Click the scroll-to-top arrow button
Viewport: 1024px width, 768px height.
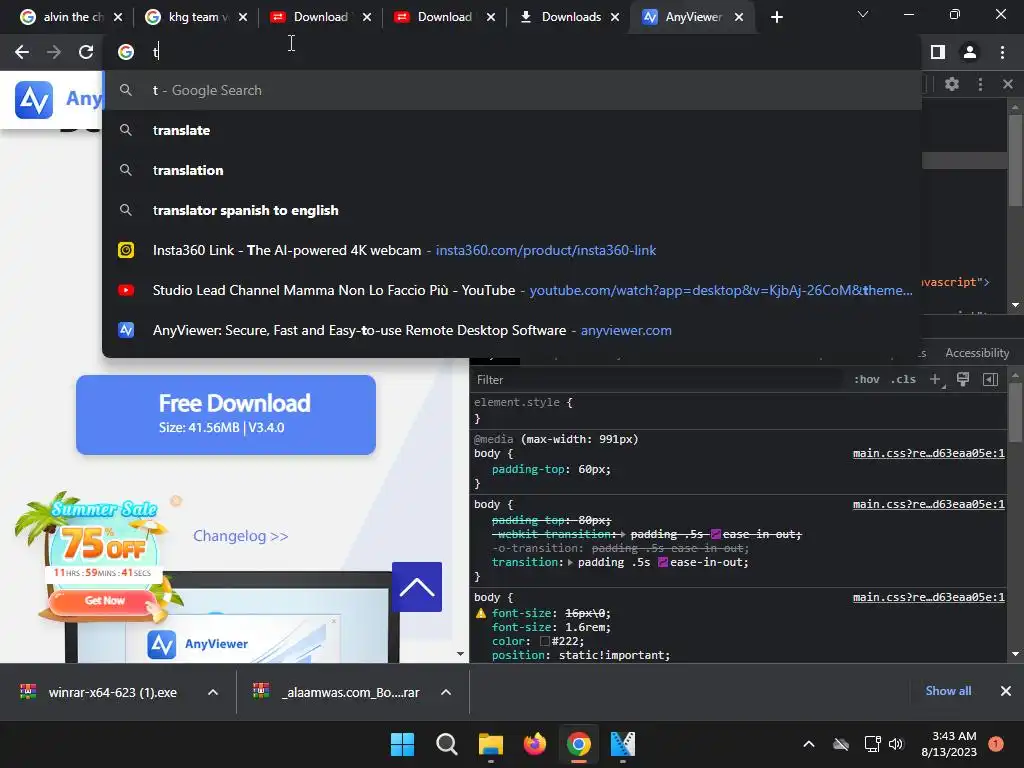tap(417, 586)
